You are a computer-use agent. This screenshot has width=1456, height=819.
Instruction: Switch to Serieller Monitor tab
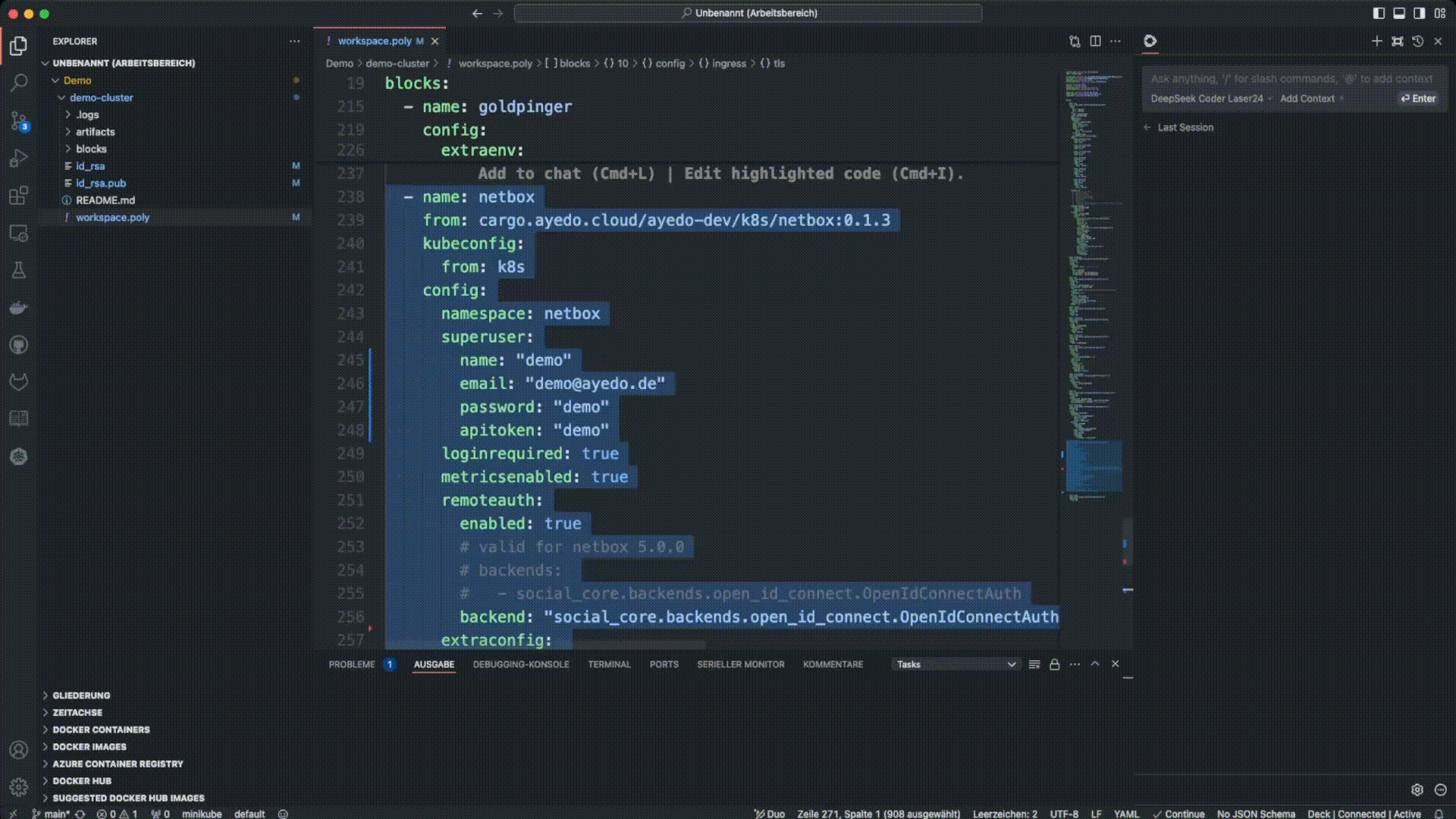pos(741,664)
